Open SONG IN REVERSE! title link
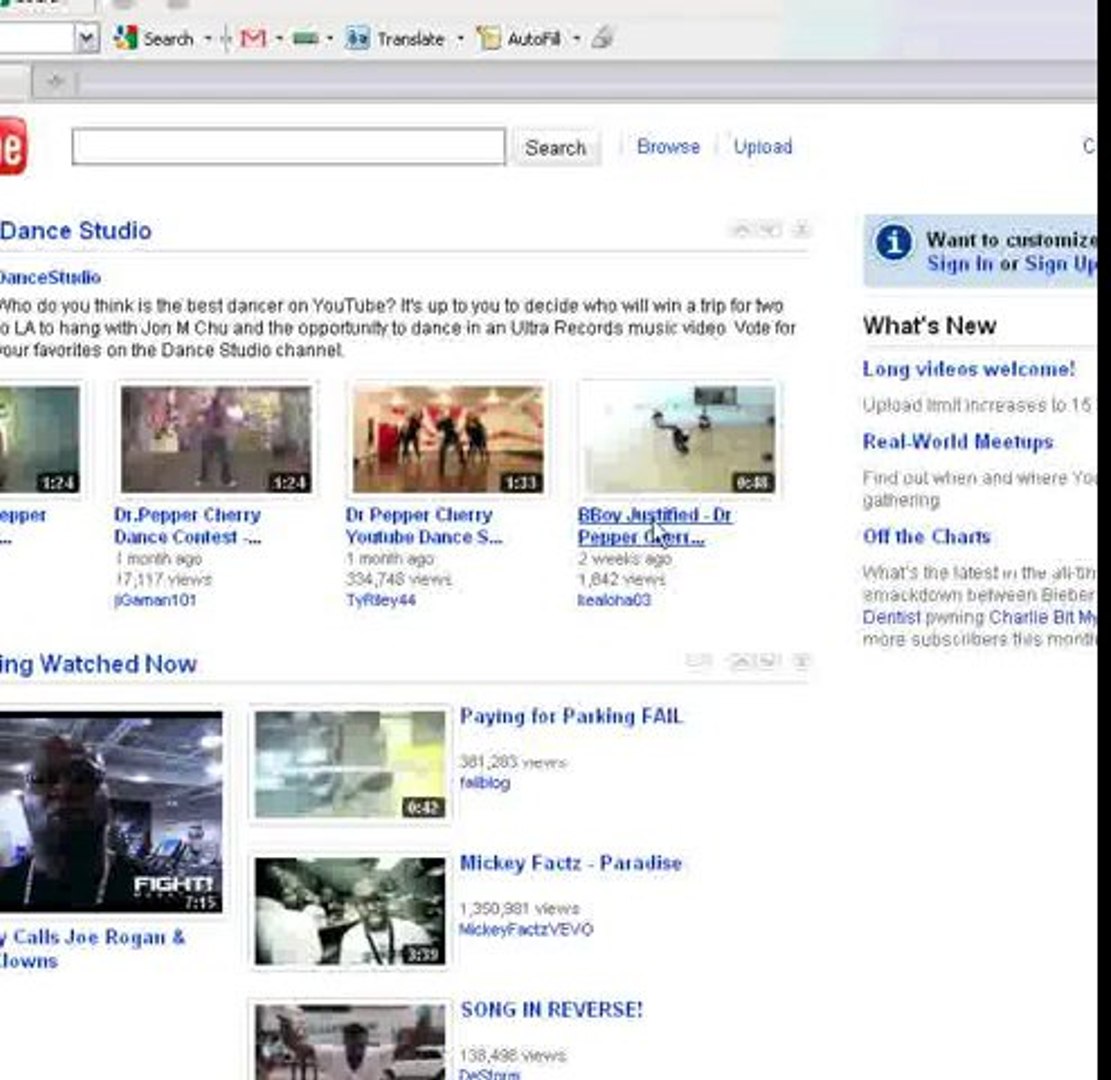Viewport: 1111px width, 1080px height. tap(551, 1009)
